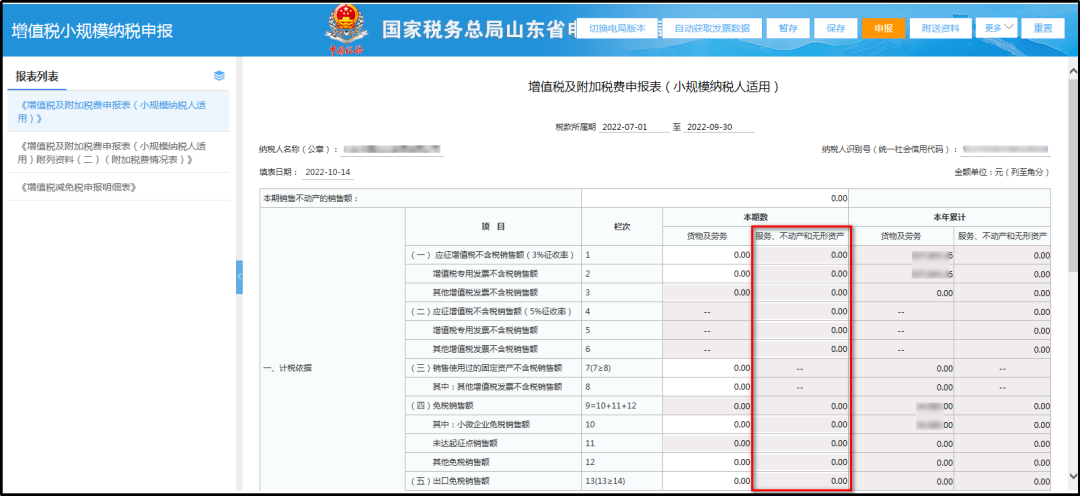This screenshot has width=1080, height=496.
Task: Click row 13 出口免税销售额 货物及劳务 current cell
Action: [x=707, y=480]
